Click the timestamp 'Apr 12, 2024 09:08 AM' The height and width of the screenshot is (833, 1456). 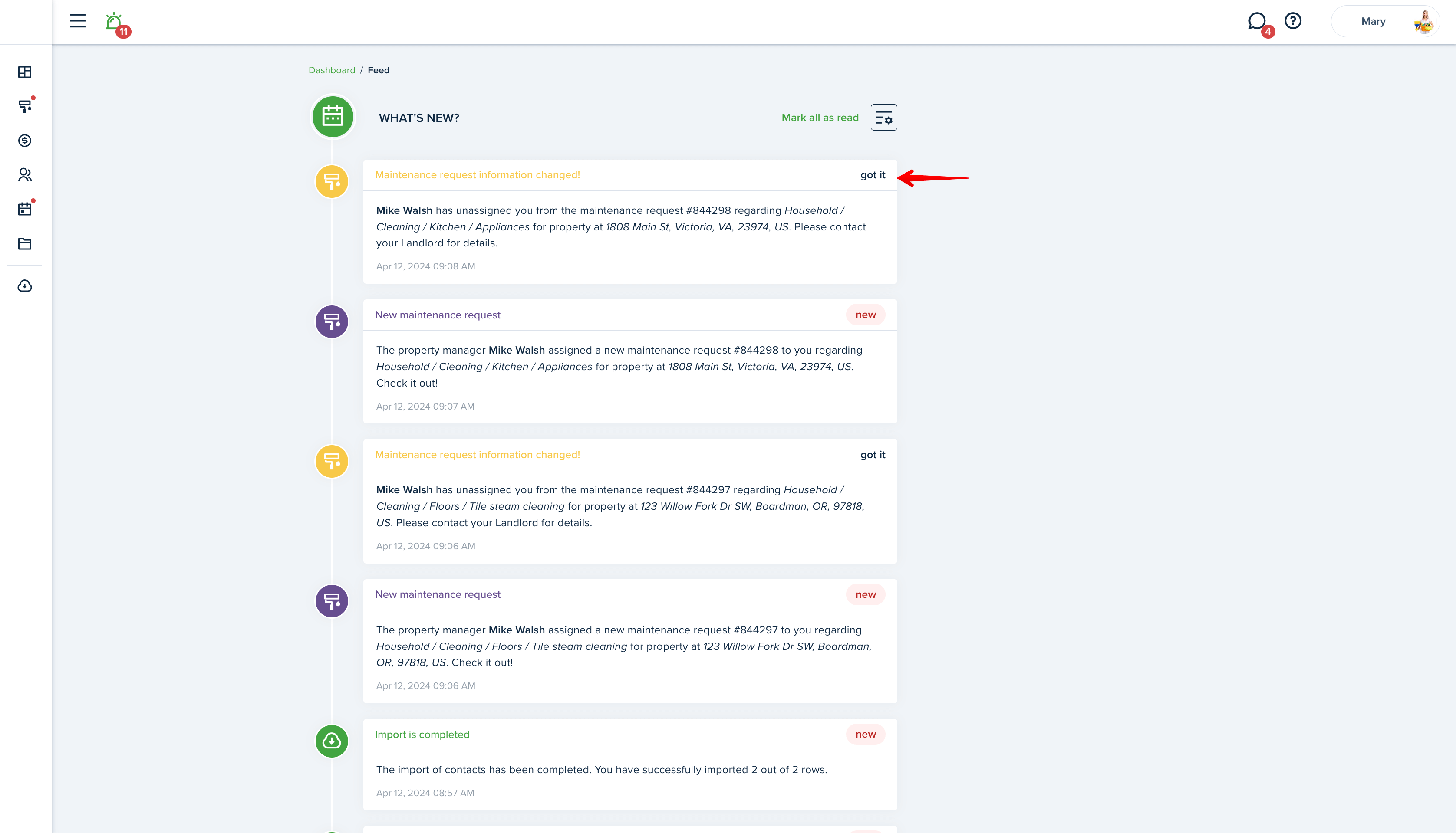(x=425, y=266)
